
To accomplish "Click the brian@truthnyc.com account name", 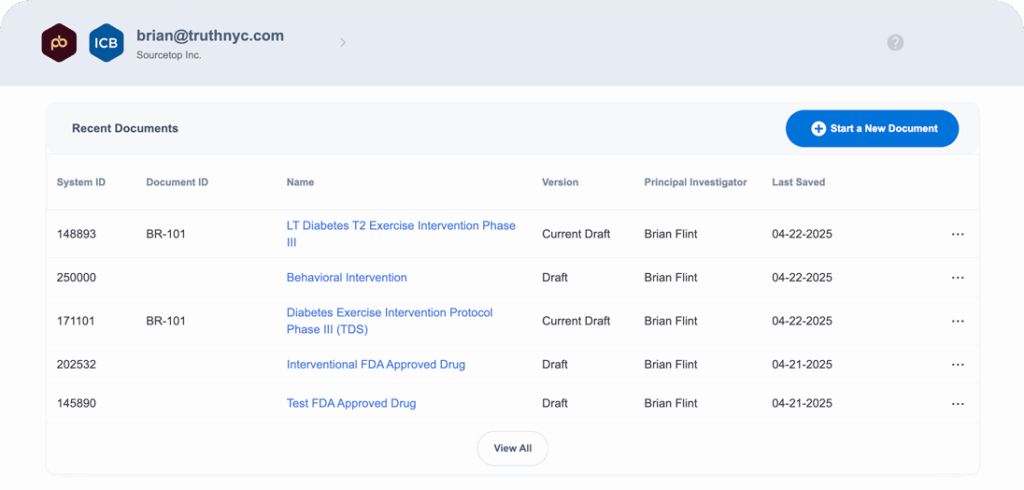I will click(x=210, y=36).
